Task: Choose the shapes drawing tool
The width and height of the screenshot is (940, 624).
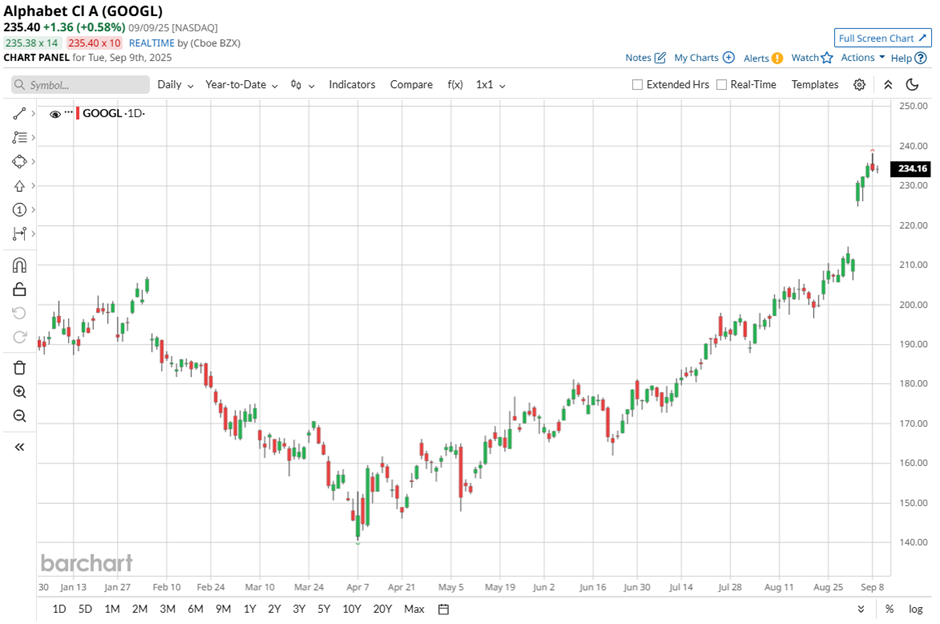Action: coord(19,161)
